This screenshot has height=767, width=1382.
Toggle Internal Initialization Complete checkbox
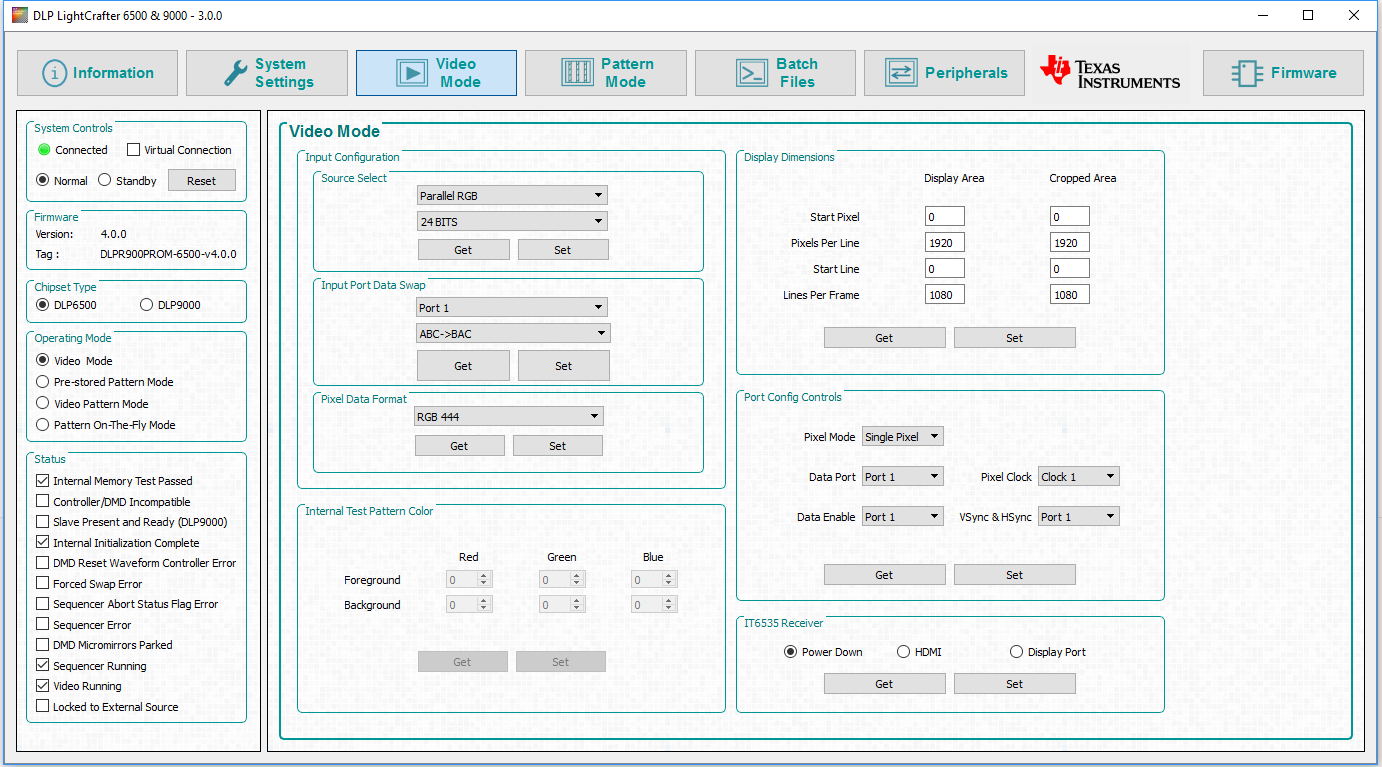click(42, 543)
